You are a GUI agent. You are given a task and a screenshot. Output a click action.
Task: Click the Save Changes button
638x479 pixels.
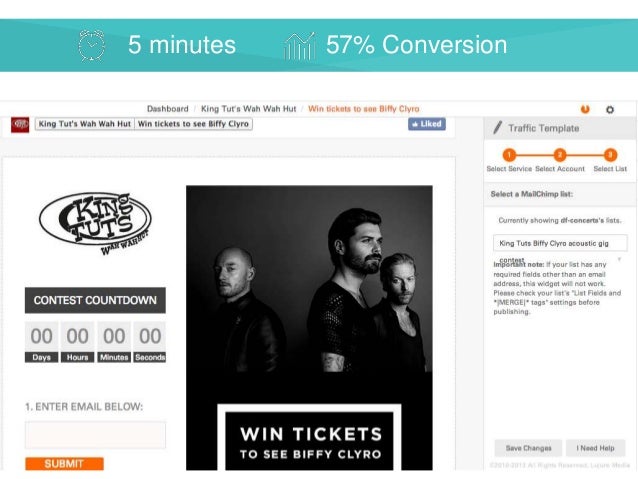click(528, 448)
